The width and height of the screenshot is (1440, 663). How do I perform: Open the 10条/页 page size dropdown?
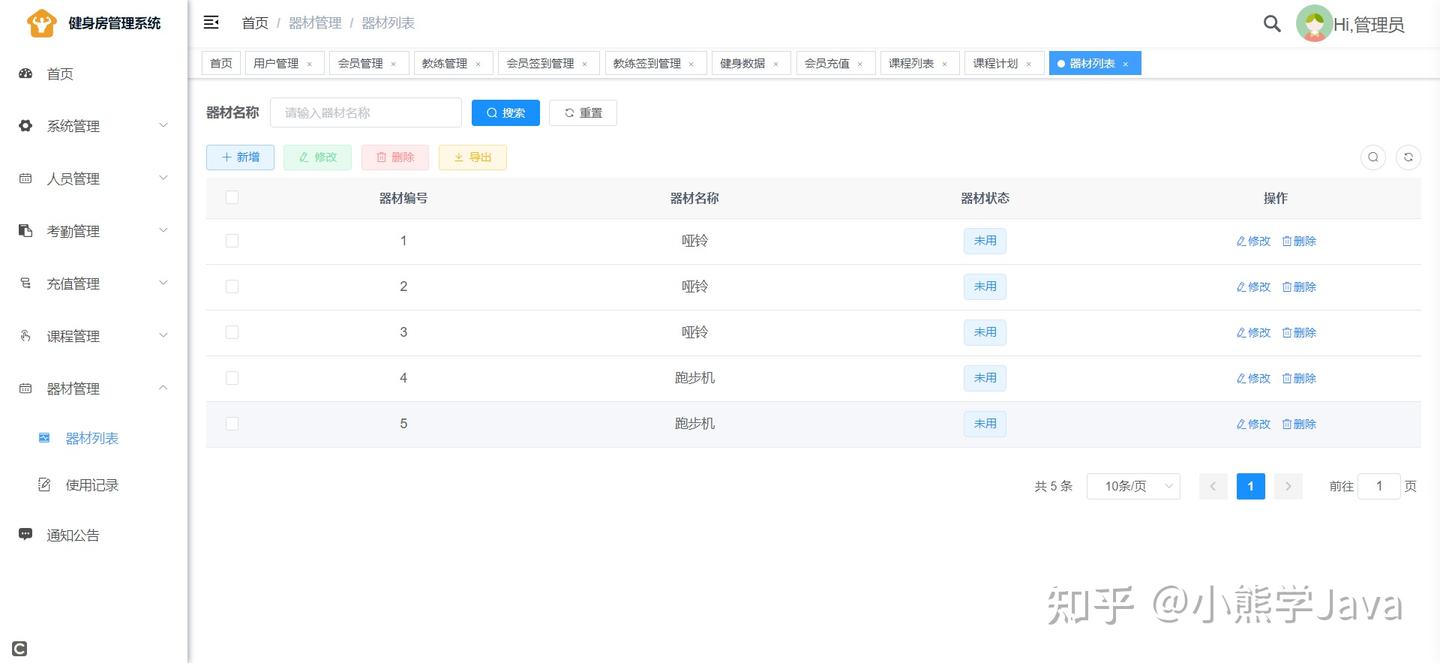[1133, 486]
